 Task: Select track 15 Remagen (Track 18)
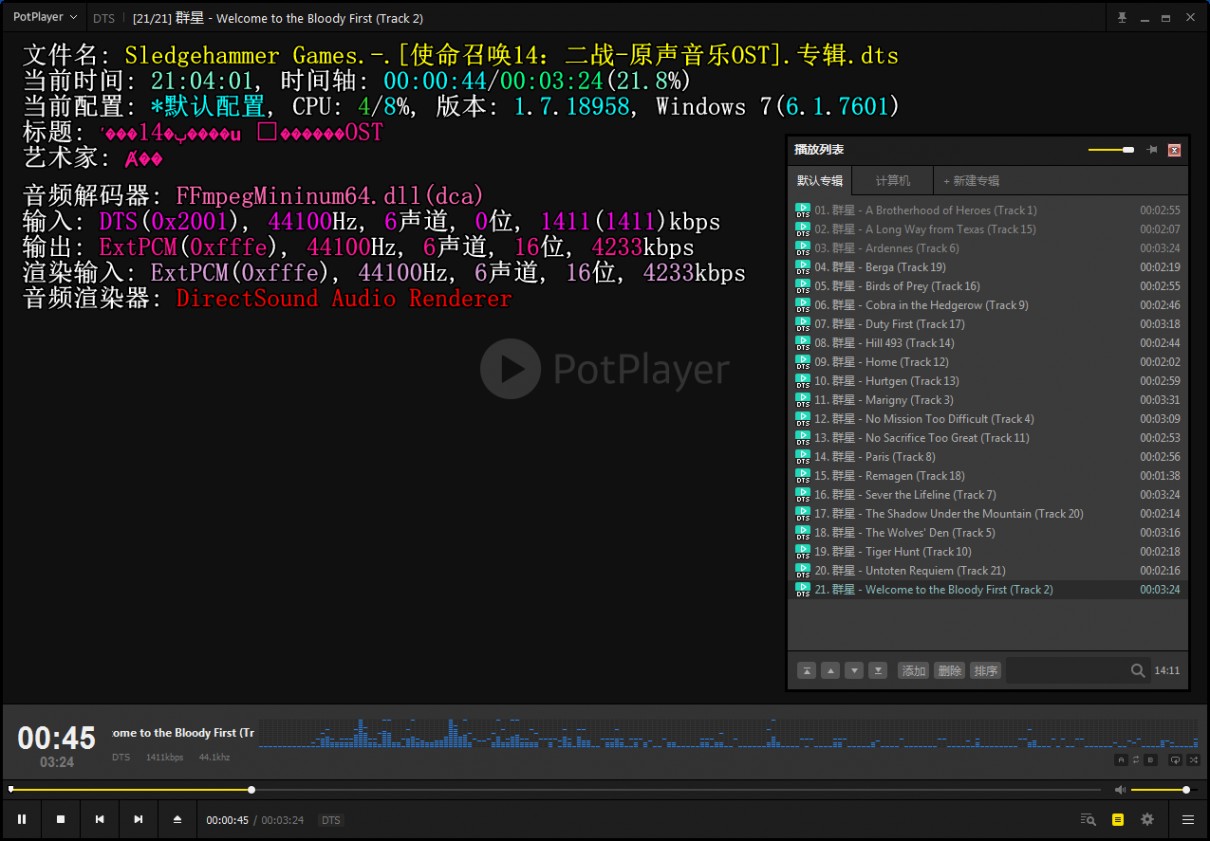coord(988,476)
